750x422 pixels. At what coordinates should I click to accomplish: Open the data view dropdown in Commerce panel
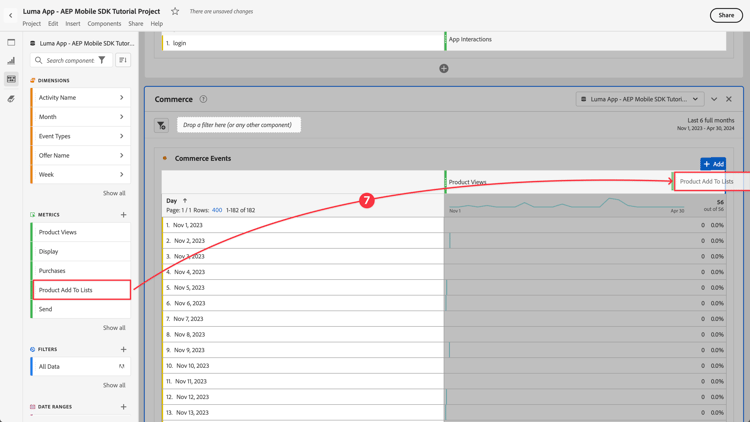click(x=640, y=99)
